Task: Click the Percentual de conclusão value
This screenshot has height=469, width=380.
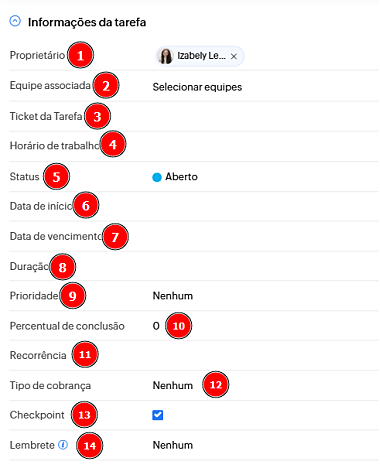Action: 156,326
